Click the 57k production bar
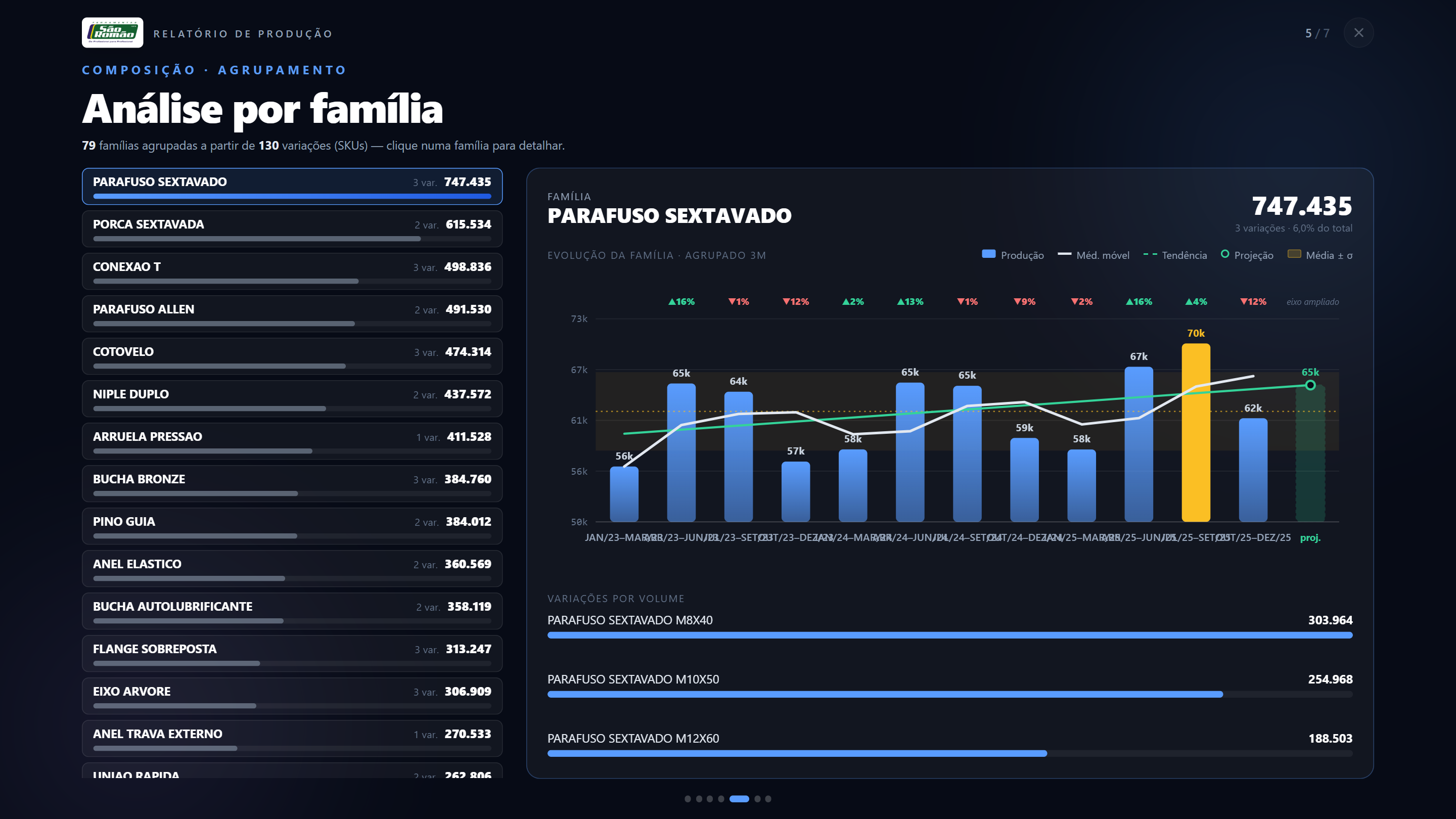1456x819 pixels. pyautogui.click(x=795, y=491)
